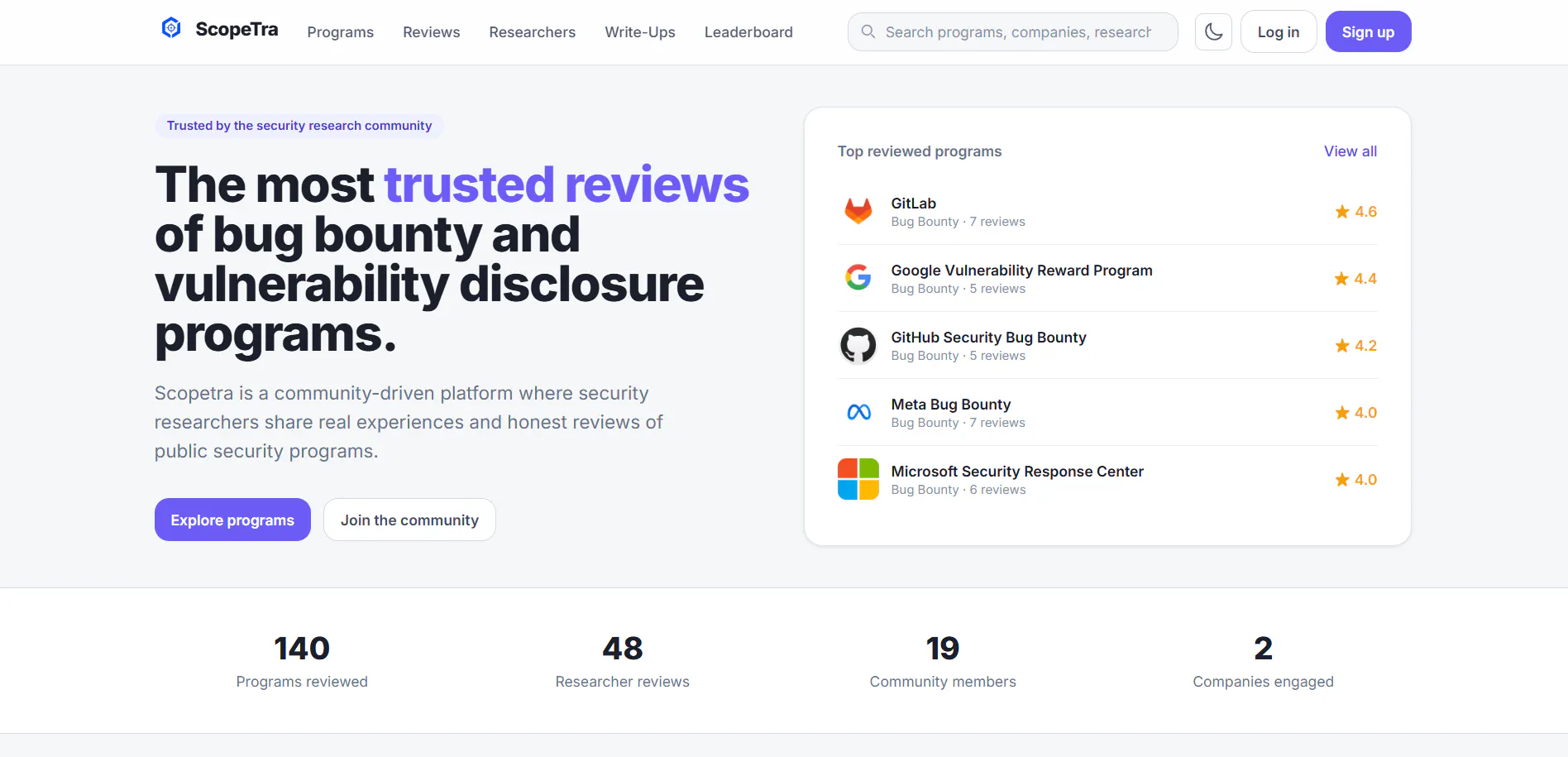Click the "Top reviewed programs" heading

click(x=920, y=151)
